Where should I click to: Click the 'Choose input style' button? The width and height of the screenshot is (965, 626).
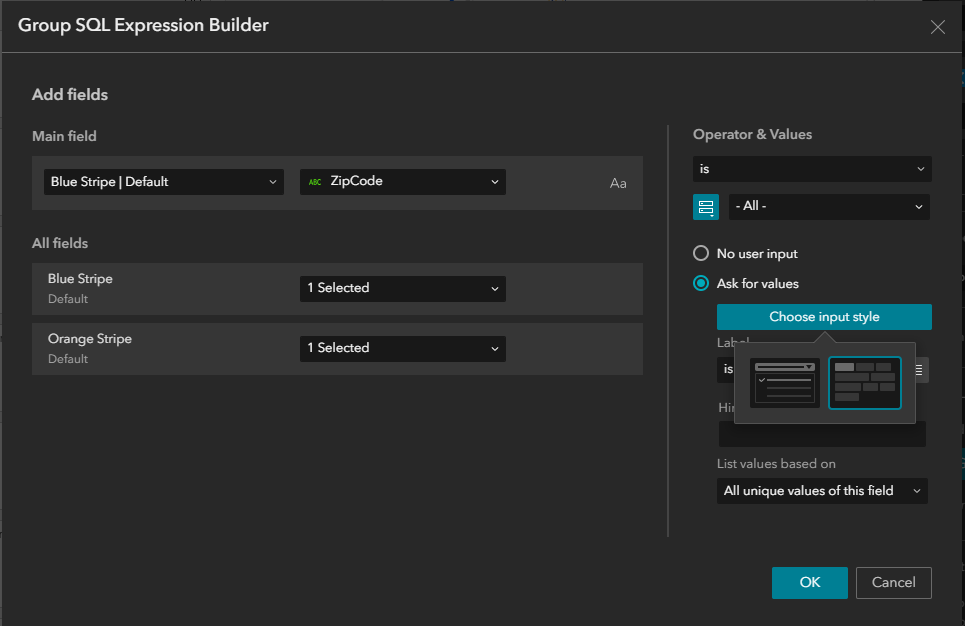824,316
